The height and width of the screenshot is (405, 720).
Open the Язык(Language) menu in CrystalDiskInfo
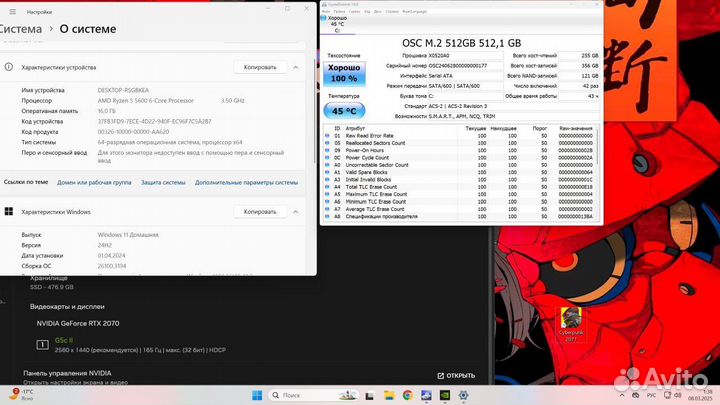[415, 11]
